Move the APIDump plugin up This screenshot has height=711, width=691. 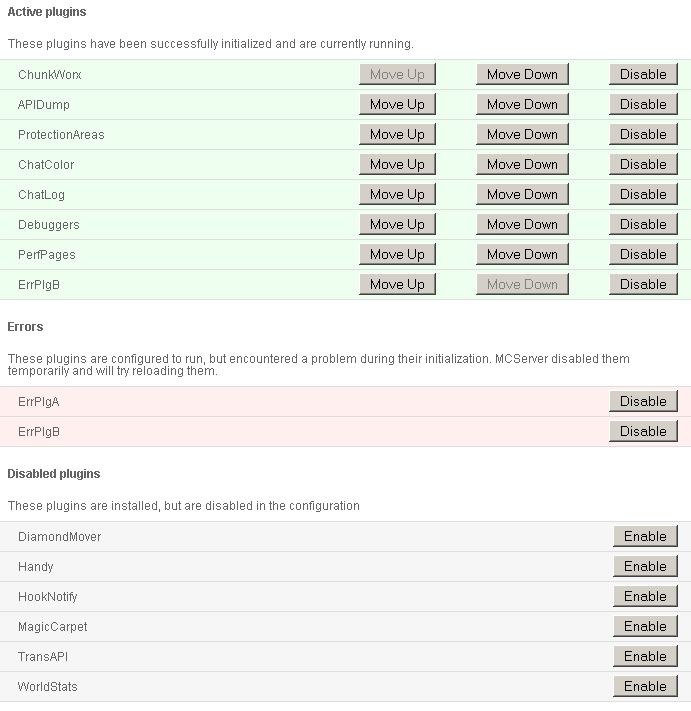coord(397,104)
